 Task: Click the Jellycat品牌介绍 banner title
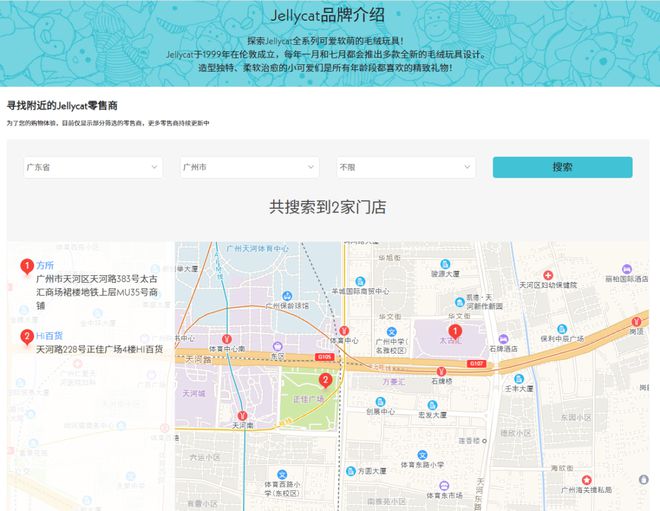pos(327,15)
